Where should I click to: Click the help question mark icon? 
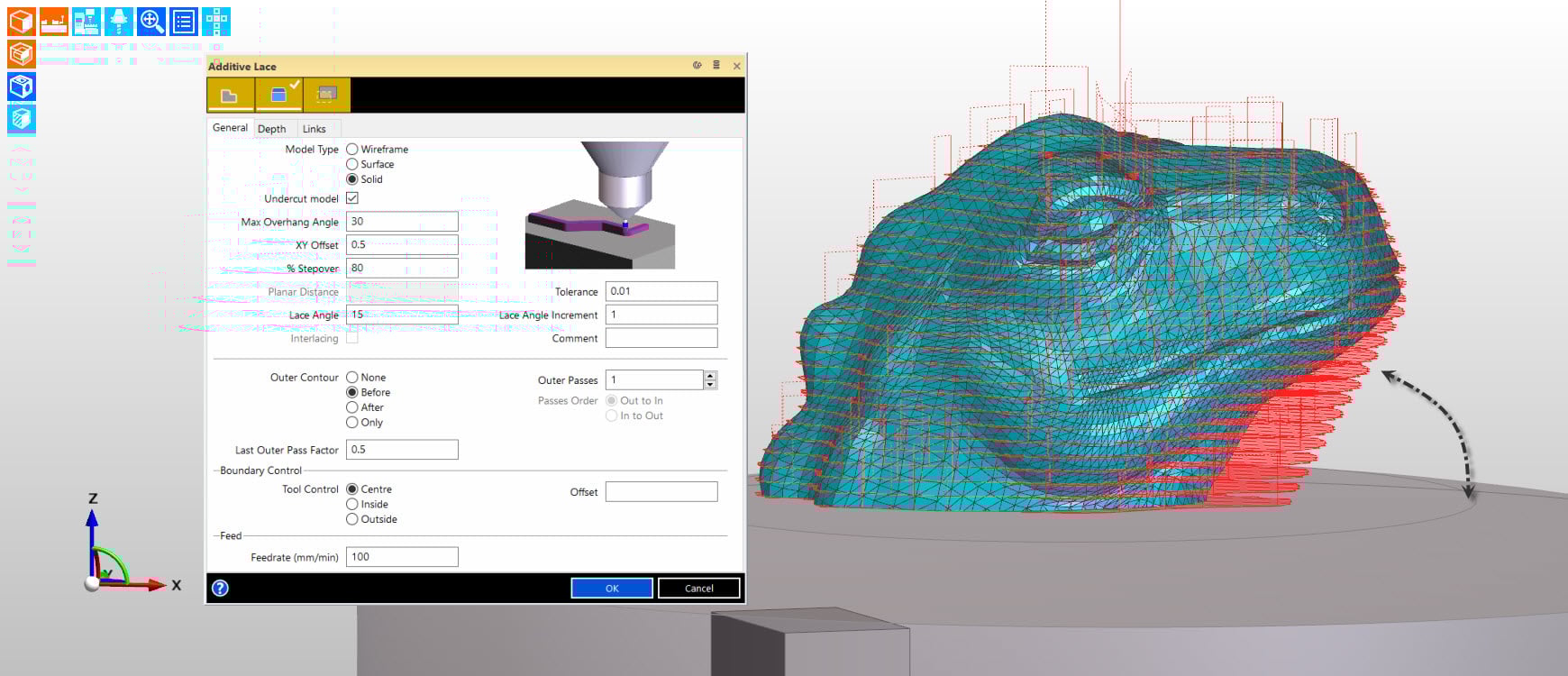click(220, 588)
